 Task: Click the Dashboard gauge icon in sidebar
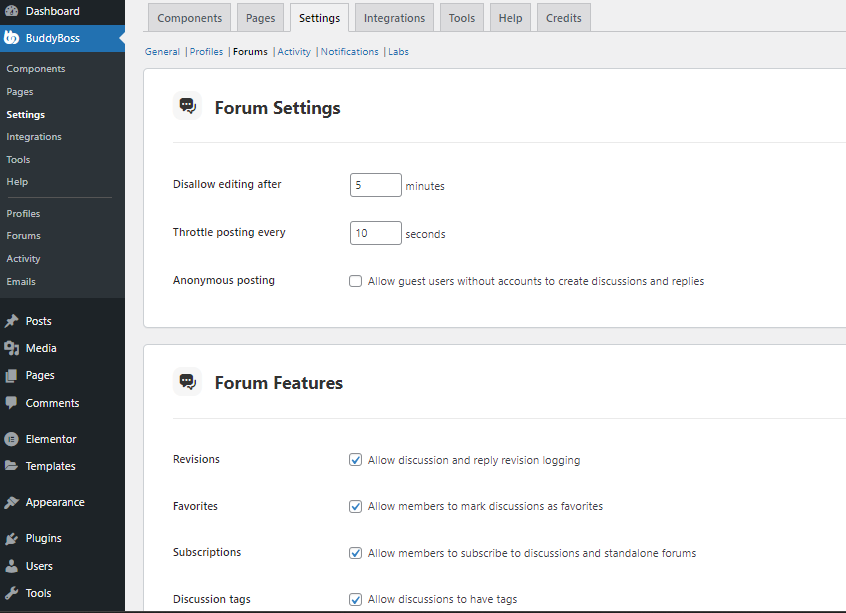(x=11, y=11)
